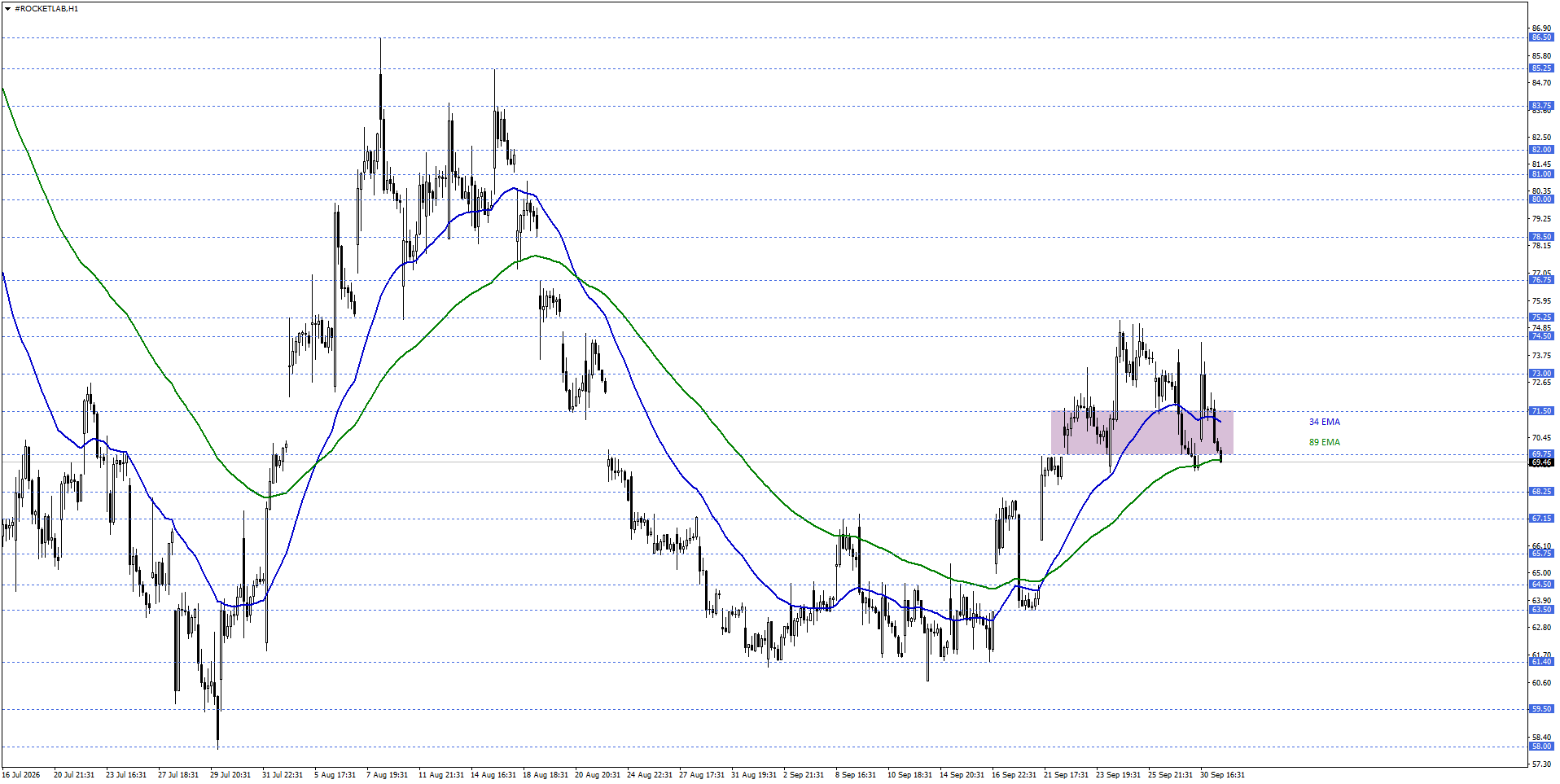Click the 8 Sep 16:31 time label

click(856, 775)
